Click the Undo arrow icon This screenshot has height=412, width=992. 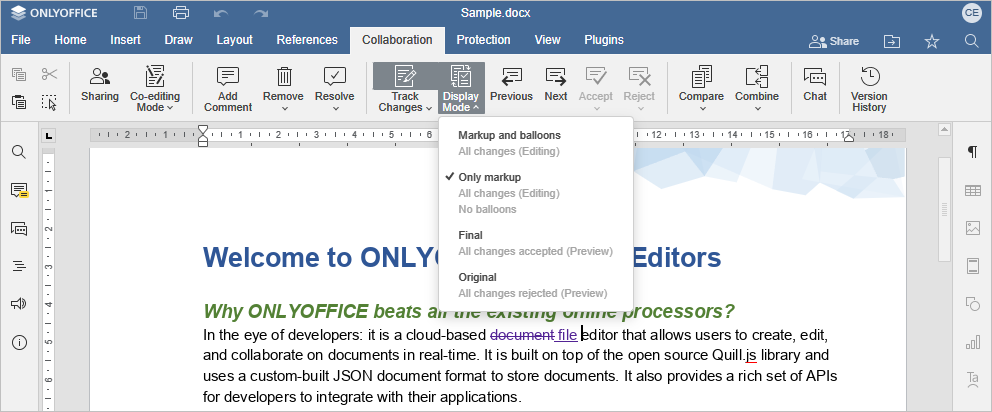coord(221,13)
